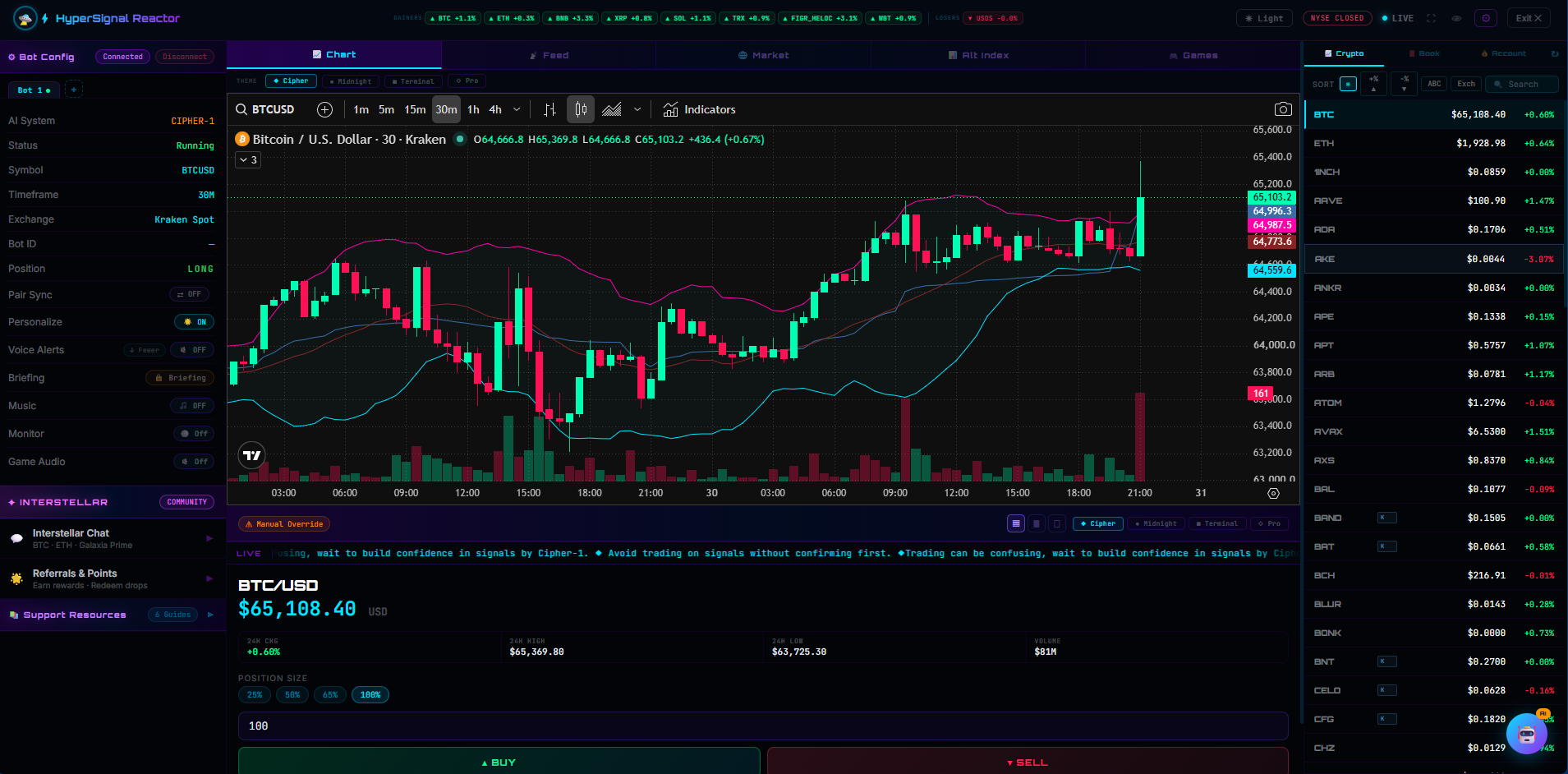Toggle fullscreen mode icon in header
This screenshot has height=774, width=1568.
(1432, 18)
